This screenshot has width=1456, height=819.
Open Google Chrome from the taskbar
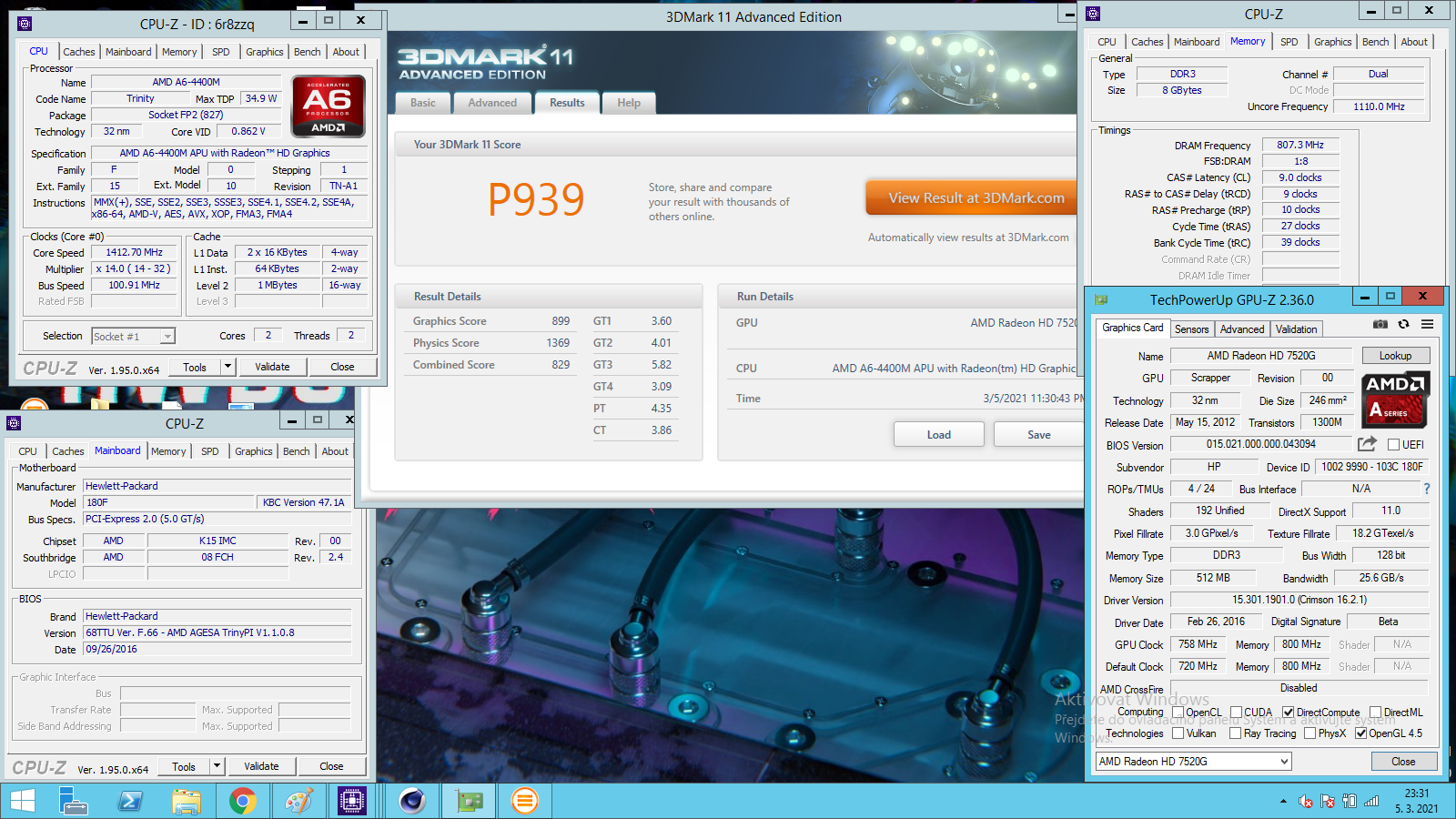tap(242, 801)
